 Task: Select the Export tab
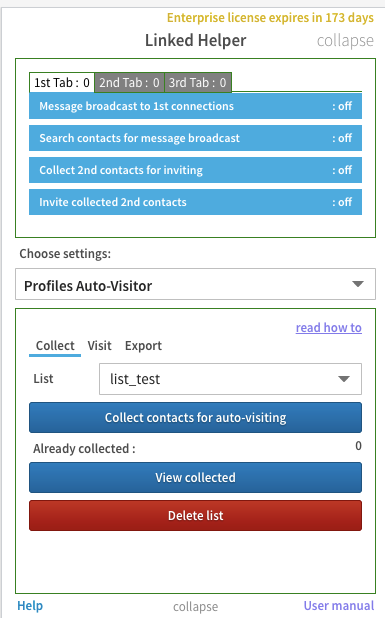click(143, 346)
